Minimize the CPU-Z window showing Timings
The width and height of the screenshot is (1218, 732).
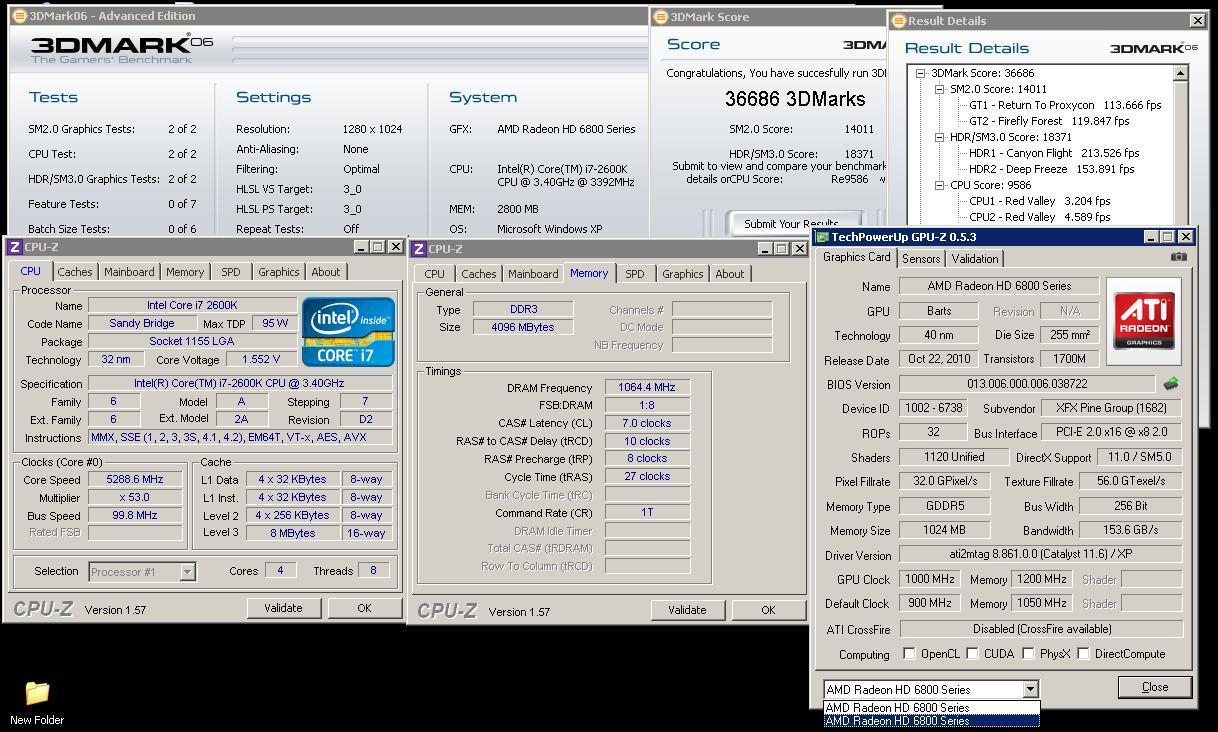coord(765,249)
